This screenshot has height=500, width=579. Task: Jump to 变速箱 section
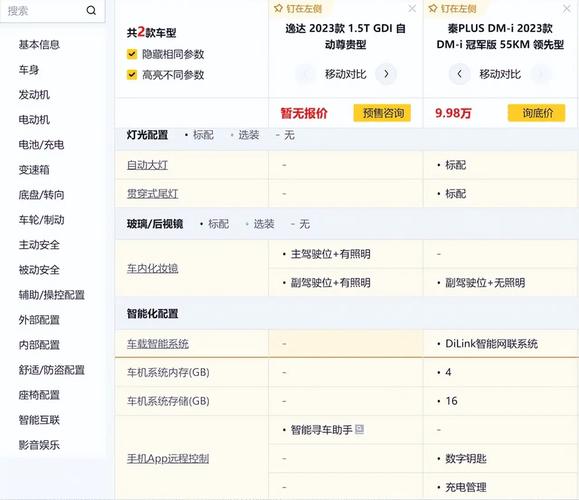[x=34, y=170]
